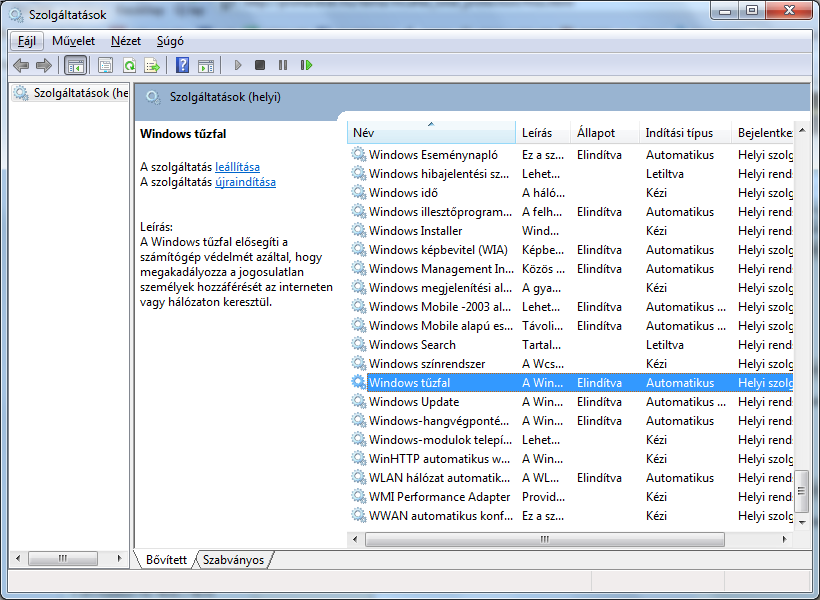The width and height of the screenshot is (820, 600).
Task: Click the gear icon beside Windows tűzfal
Action: pyautogui.click(x=358, y=382)
